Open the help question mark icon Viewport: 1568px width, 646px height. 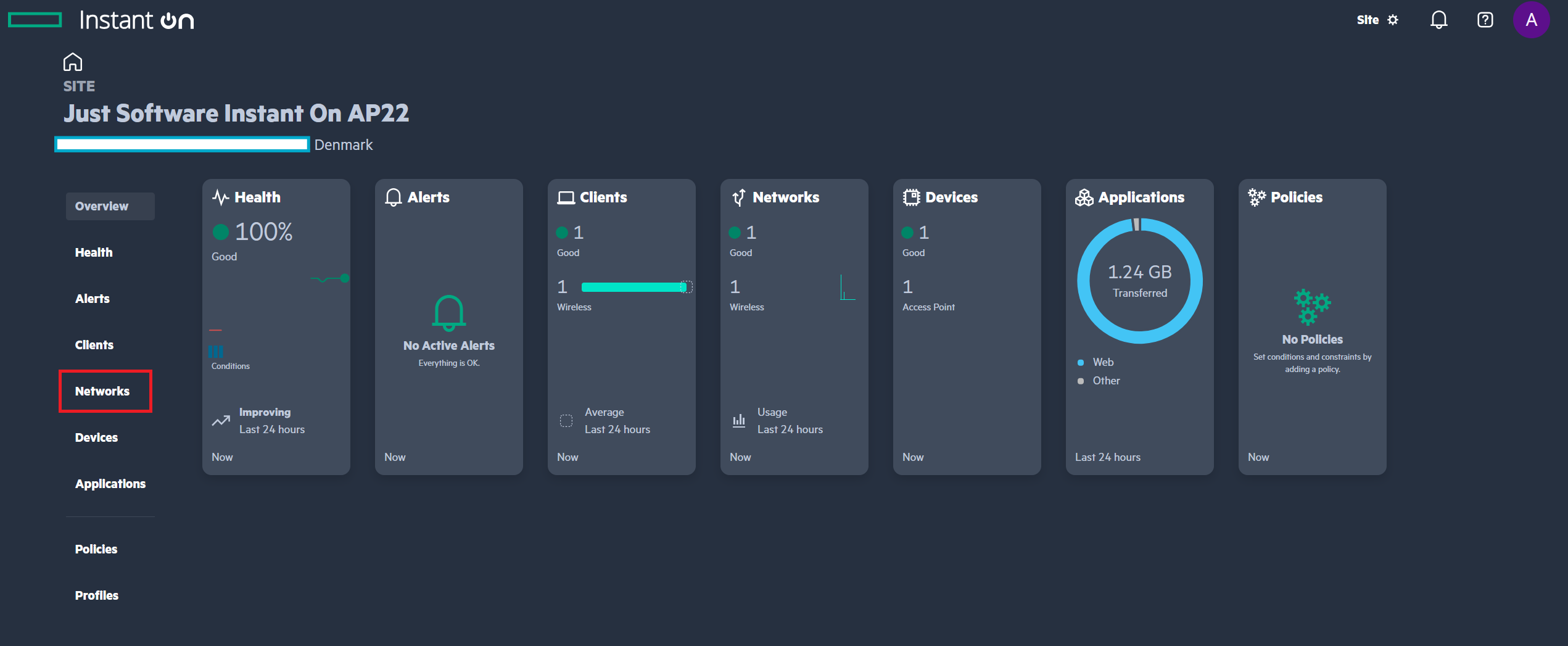(x=1485, y=20)
